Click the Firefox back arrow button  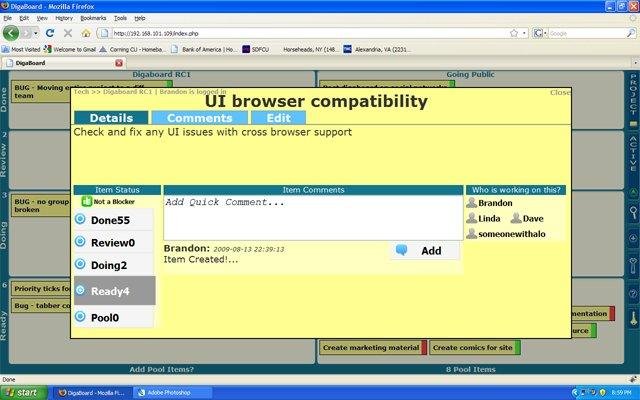(11, 33)
